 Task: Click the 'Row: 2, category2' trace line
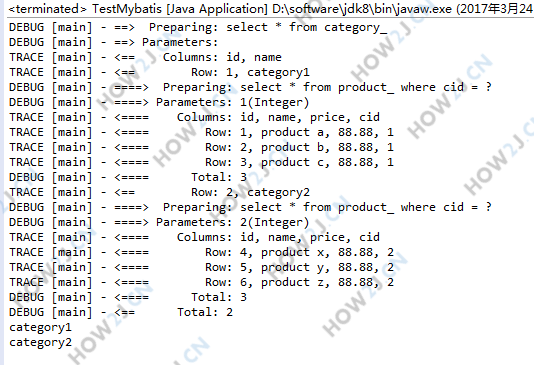(159, 192)
